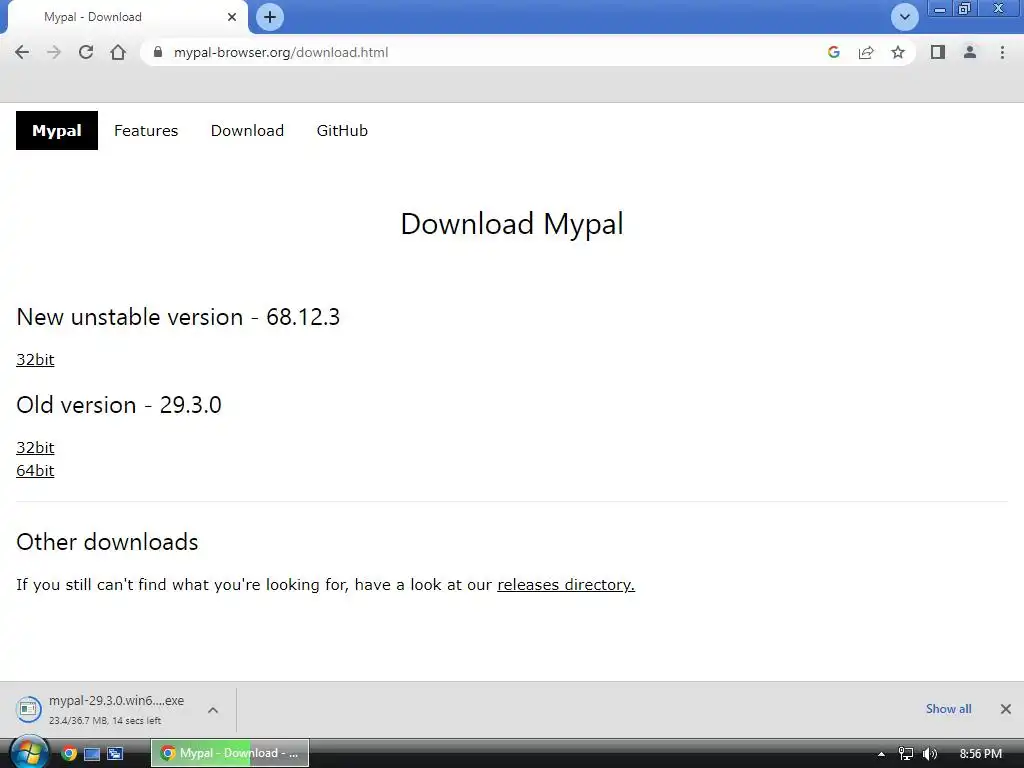The image size is (1024, 768).
Task: Open the Features page
Action: [146, 131]
